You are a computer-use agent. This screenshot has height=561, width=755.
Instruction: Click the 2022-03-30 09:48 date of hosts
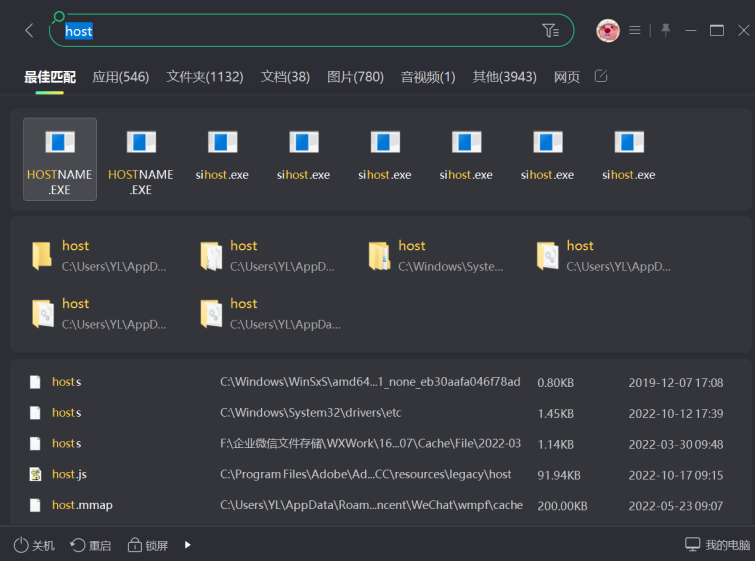(x=676, y=444)
